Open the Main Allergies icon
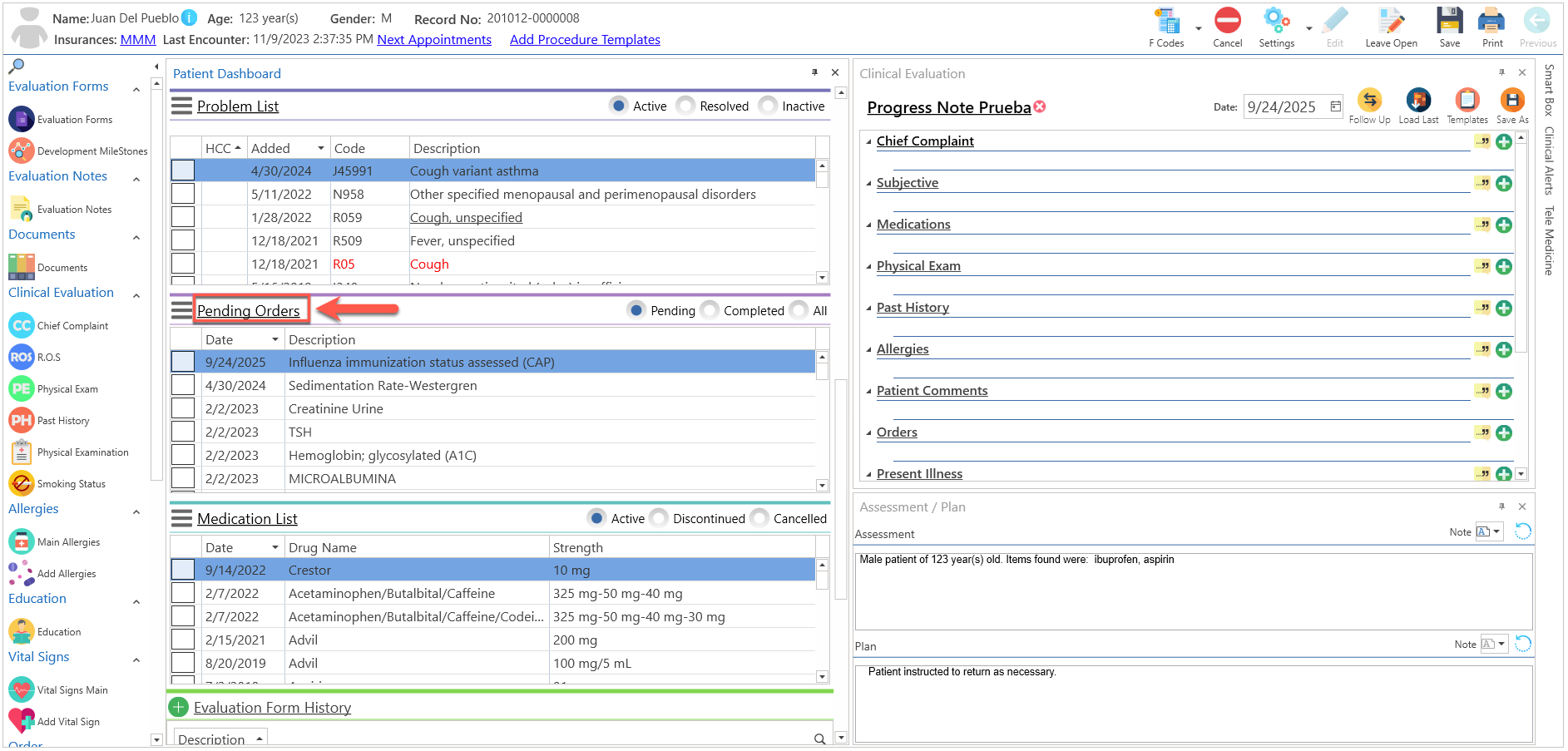The image size is (1568, 751). [x=21, y=541]
